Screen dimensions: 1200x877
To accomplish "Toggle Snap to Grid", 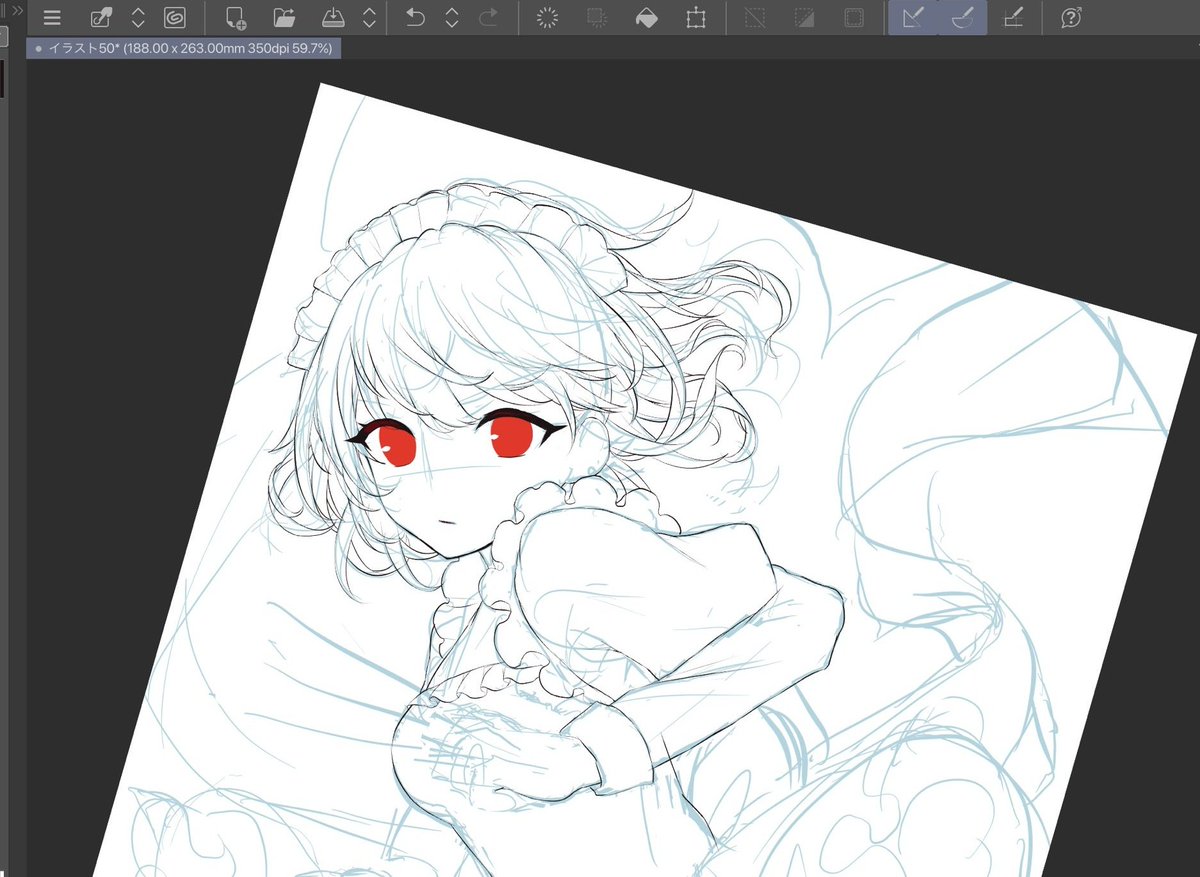I will pos(1012,18).
